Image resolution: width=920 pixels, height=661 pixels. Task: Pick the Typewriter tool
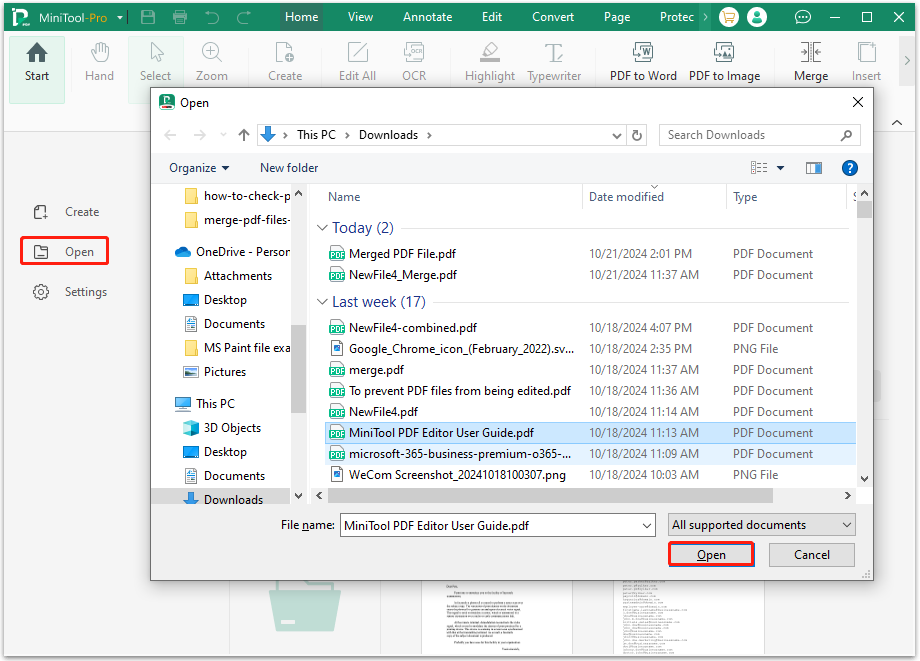(554, 62)
